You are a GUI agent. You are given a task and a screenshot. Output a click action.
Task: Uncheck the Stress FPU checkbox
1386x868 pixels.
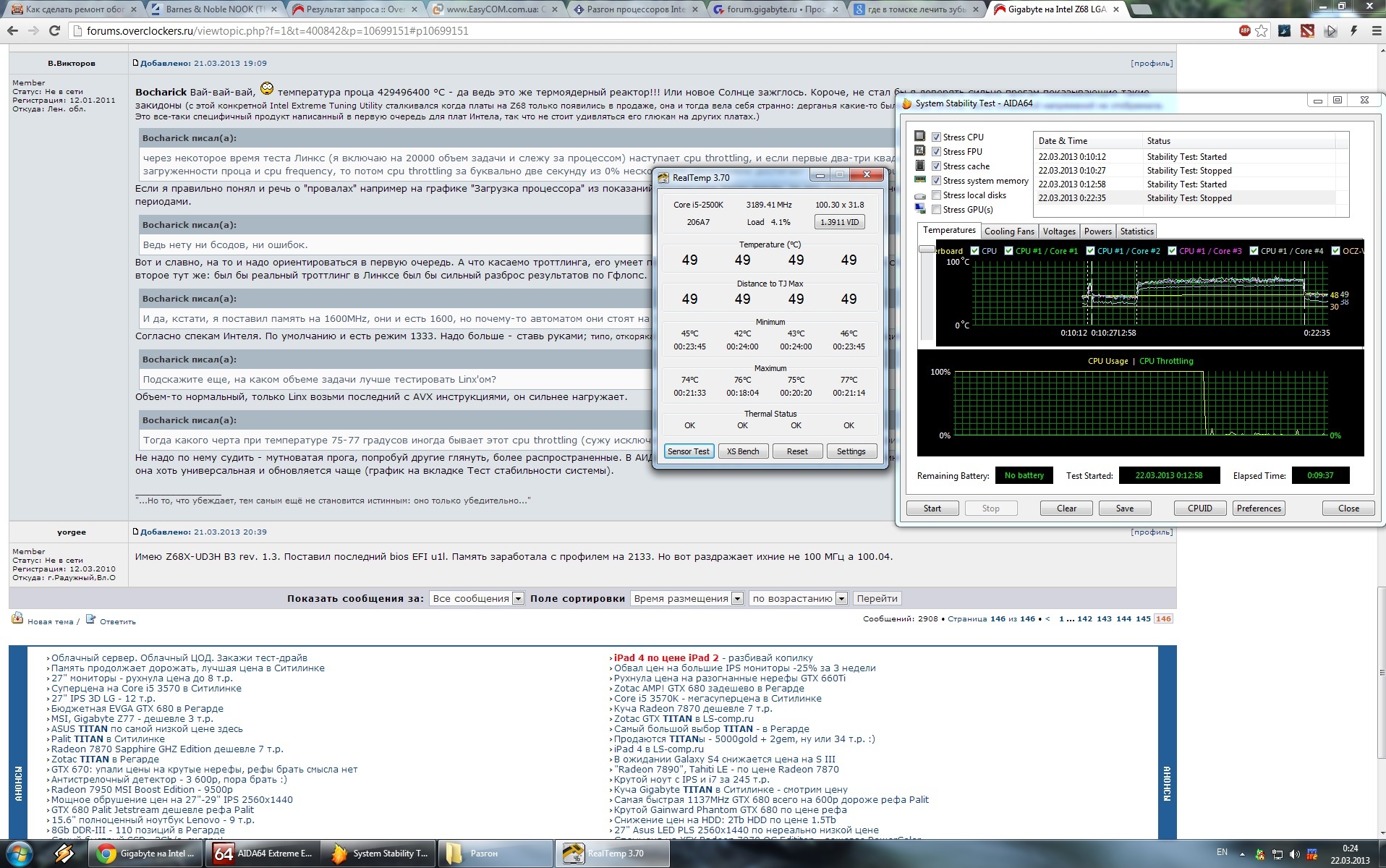click(x=936, y=151)
